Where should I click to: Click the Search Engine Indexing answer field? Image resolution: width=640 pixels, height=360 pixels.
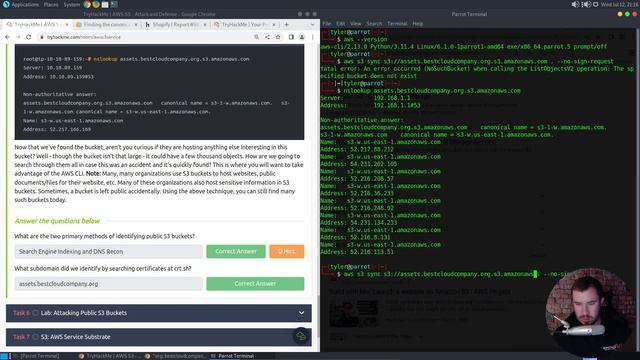coord(109,251)
